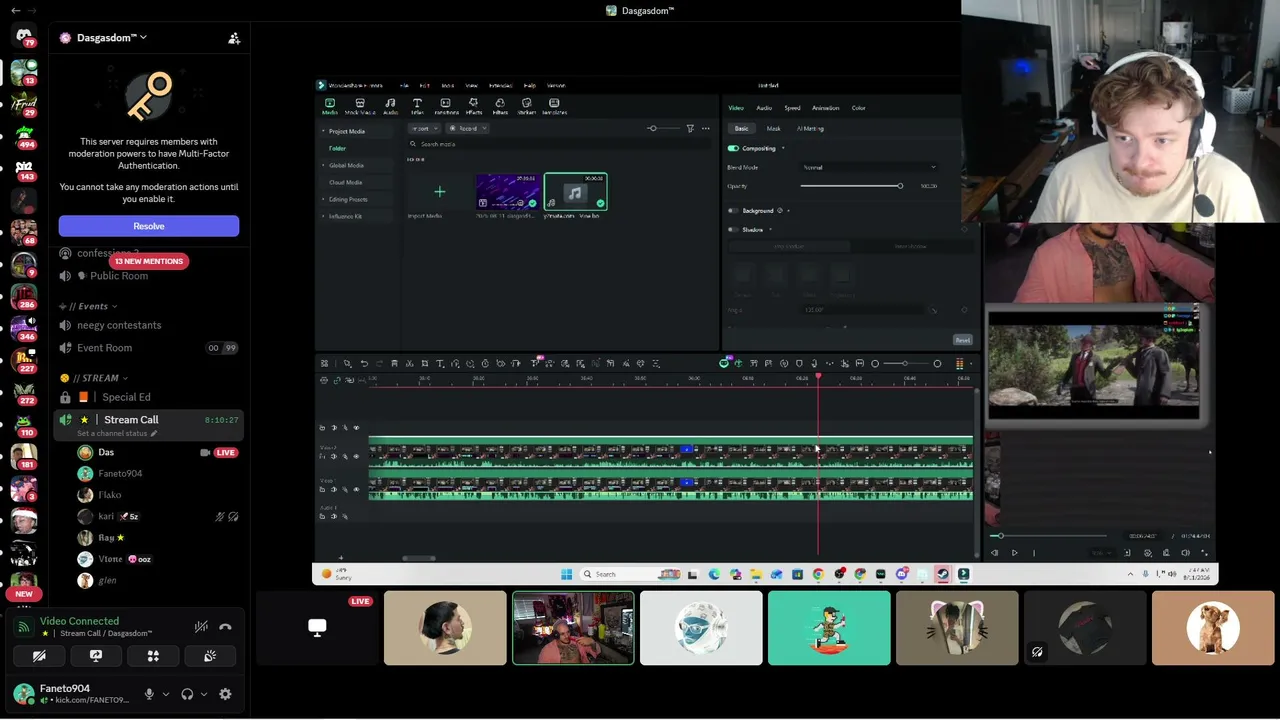
Task: Adjust the media thumbnail size slider
Action: (x=662, y=128)
